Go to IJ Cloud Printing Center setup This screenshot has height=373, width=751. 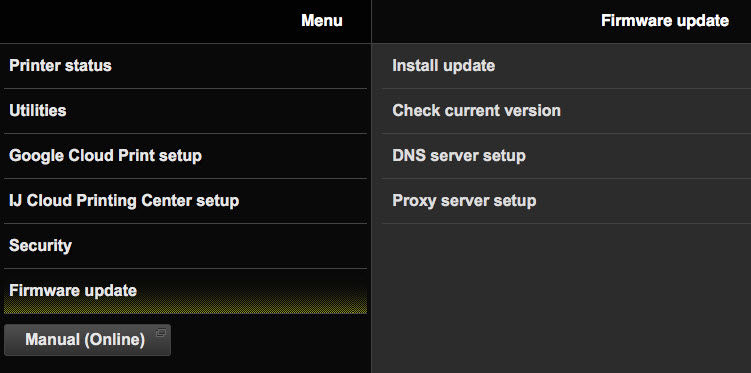tap(185, 201)
